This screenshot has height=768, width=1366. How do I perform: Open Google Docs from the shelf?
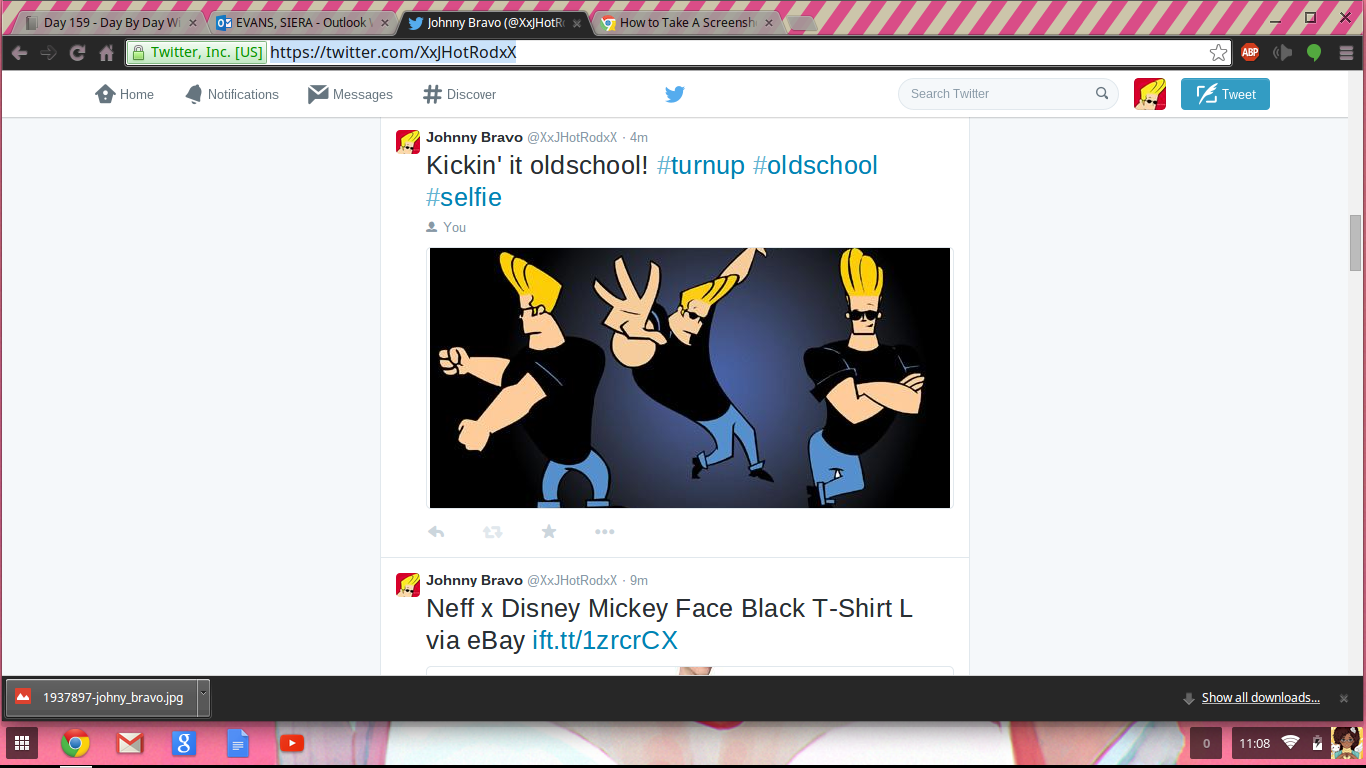(x=237, y=743)
